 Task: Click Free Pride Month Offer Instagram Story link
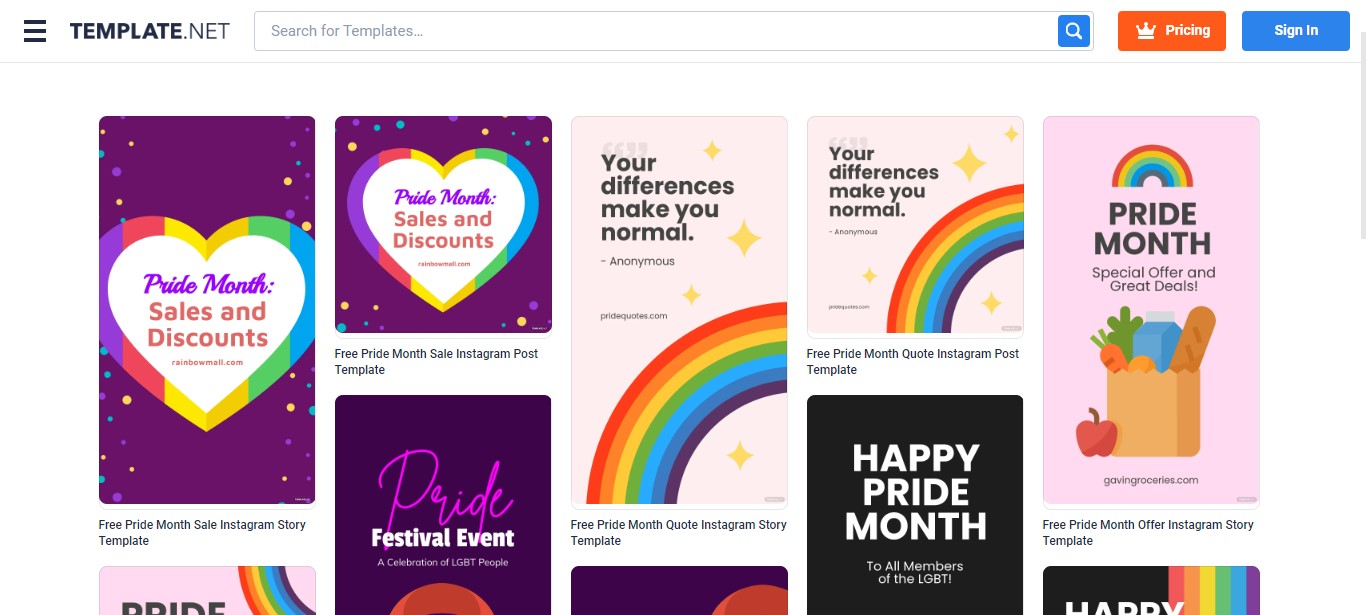click(1148, 533)
